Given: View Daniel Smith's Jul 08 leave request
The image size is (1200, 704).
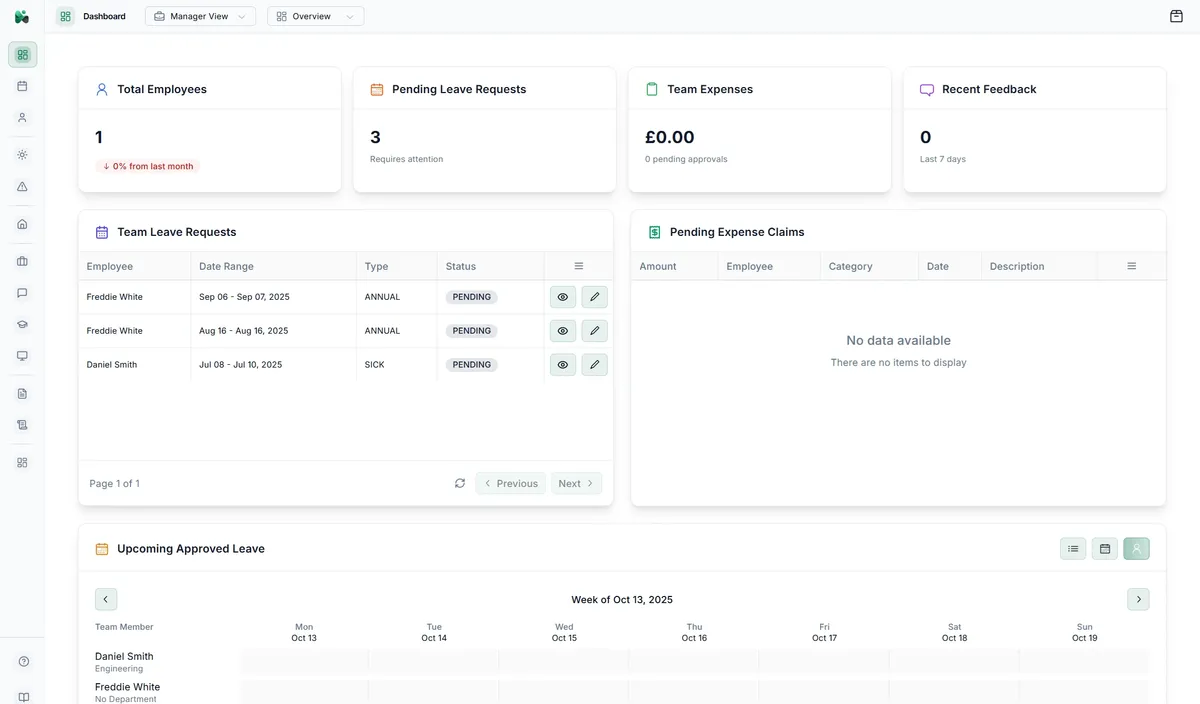Looking at the screenshot, I should coord(563,365).
